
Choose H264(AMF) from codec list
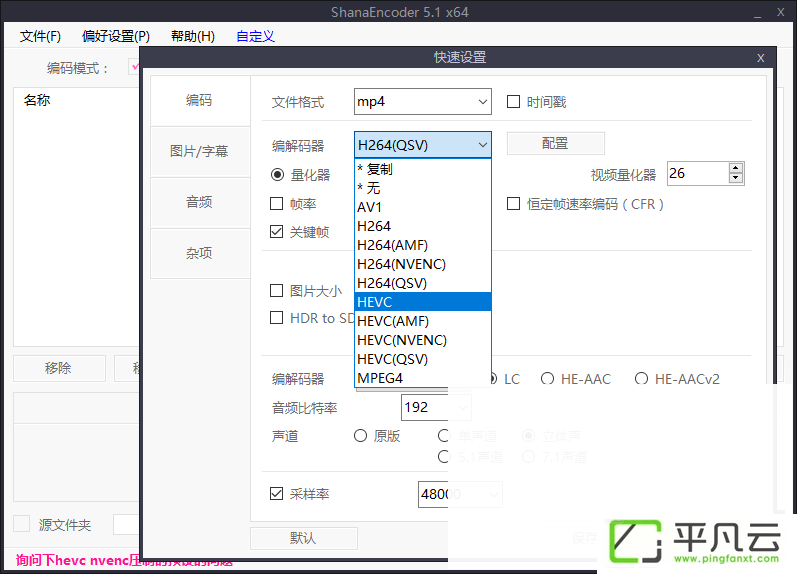pos(422,245)
